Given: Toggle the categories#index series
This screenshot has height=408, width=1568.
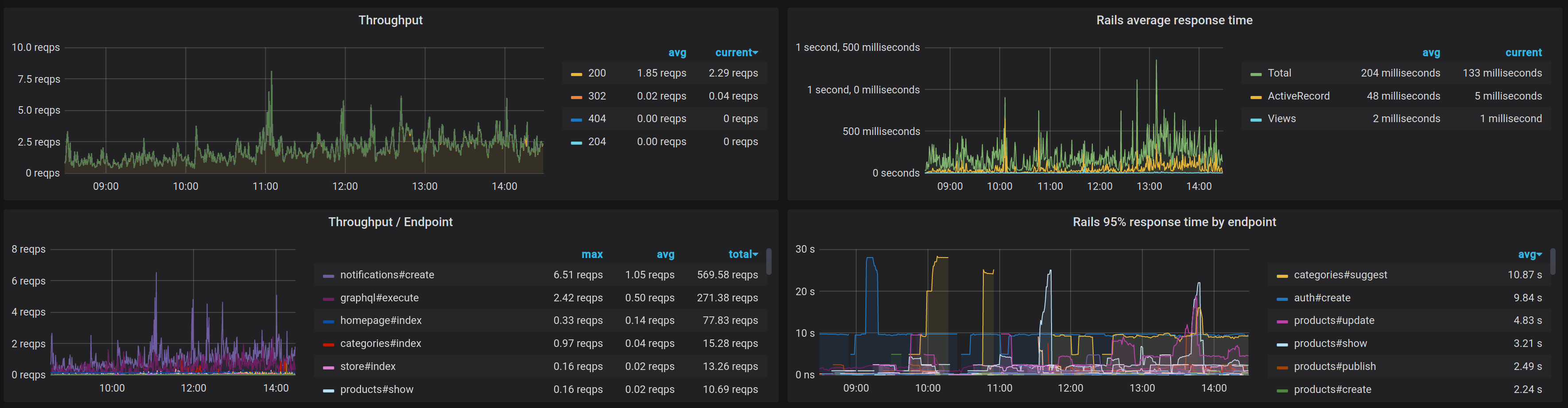Looking at the screenshot, I should pyautogui.click(x=380, y=343).
